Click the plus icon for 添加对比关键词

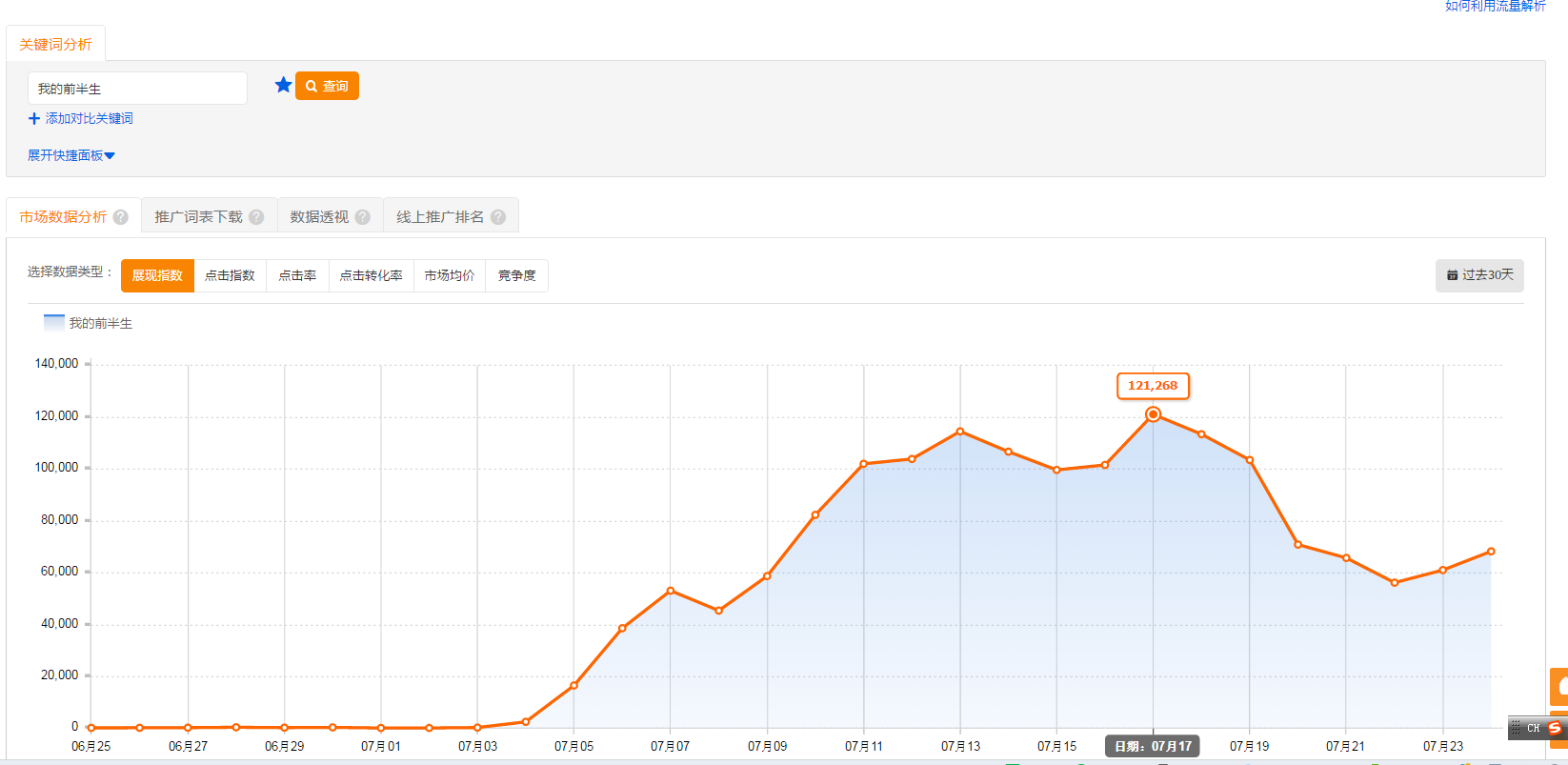point(34,119)
